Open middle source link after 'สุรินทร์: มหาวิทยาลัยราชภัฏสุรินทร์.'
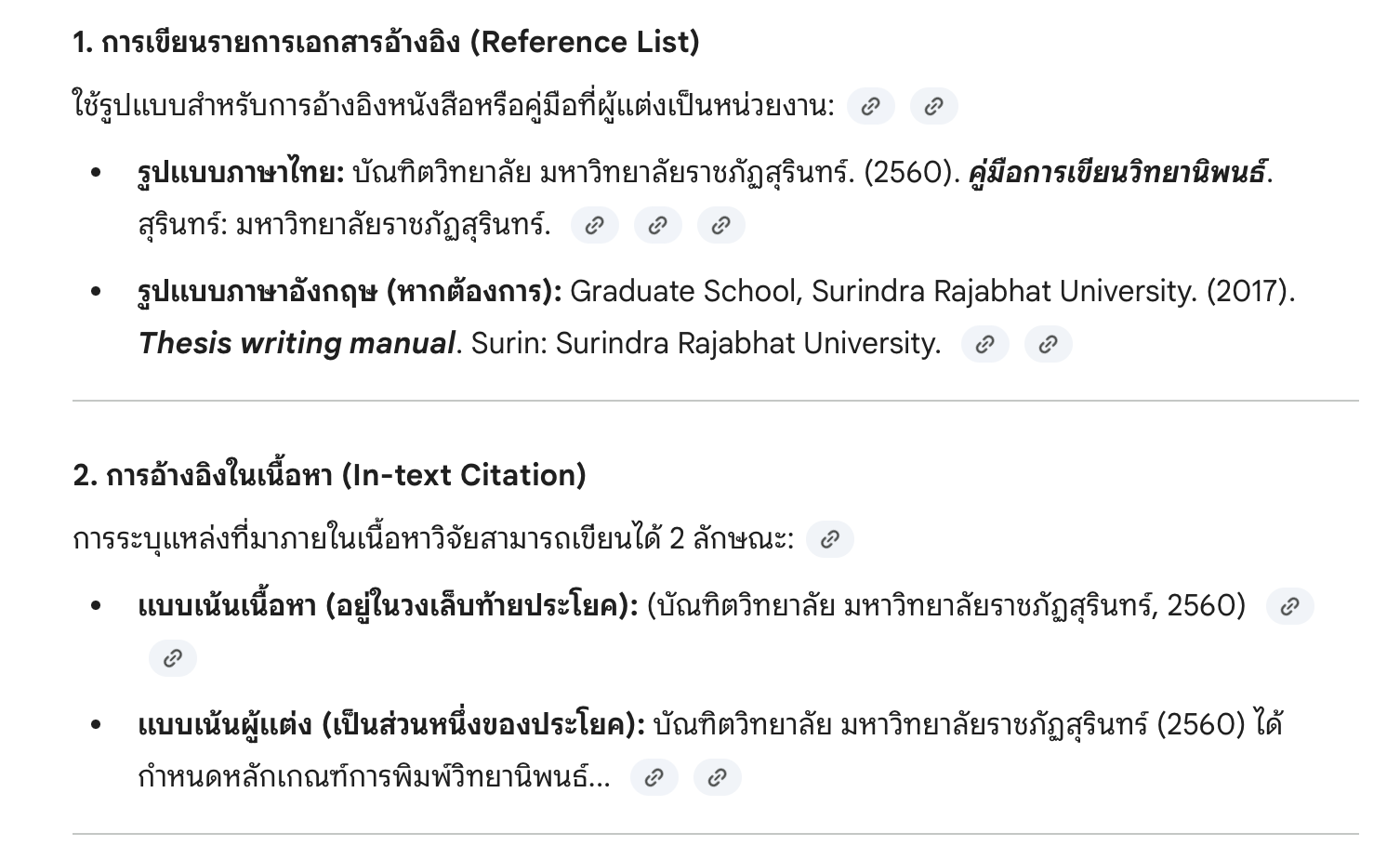The width and height of the screenshot is (1400, 859). pos(658,225)
